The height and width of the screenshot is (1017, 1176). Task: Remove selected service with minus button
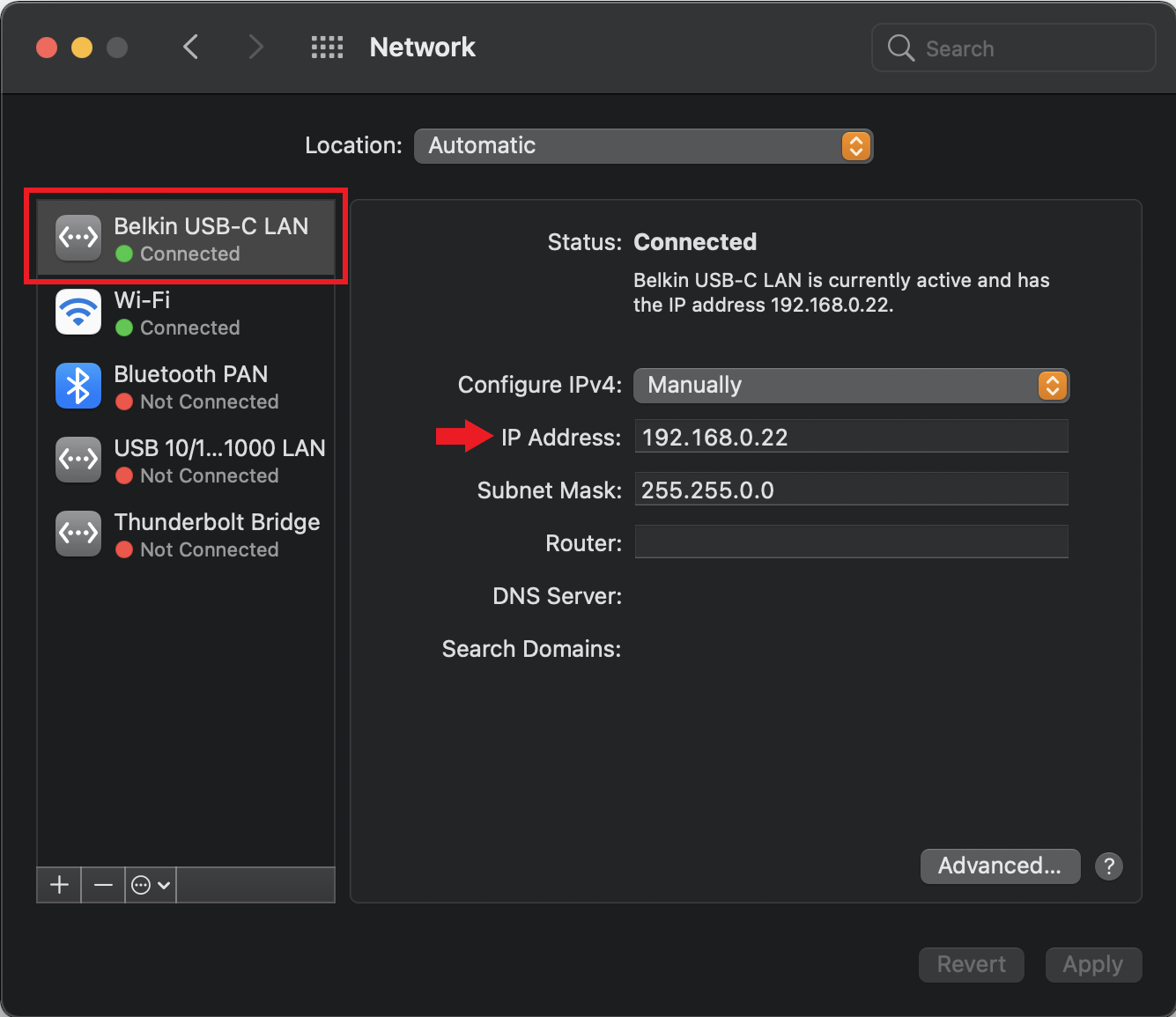click(x=103, y=885)
